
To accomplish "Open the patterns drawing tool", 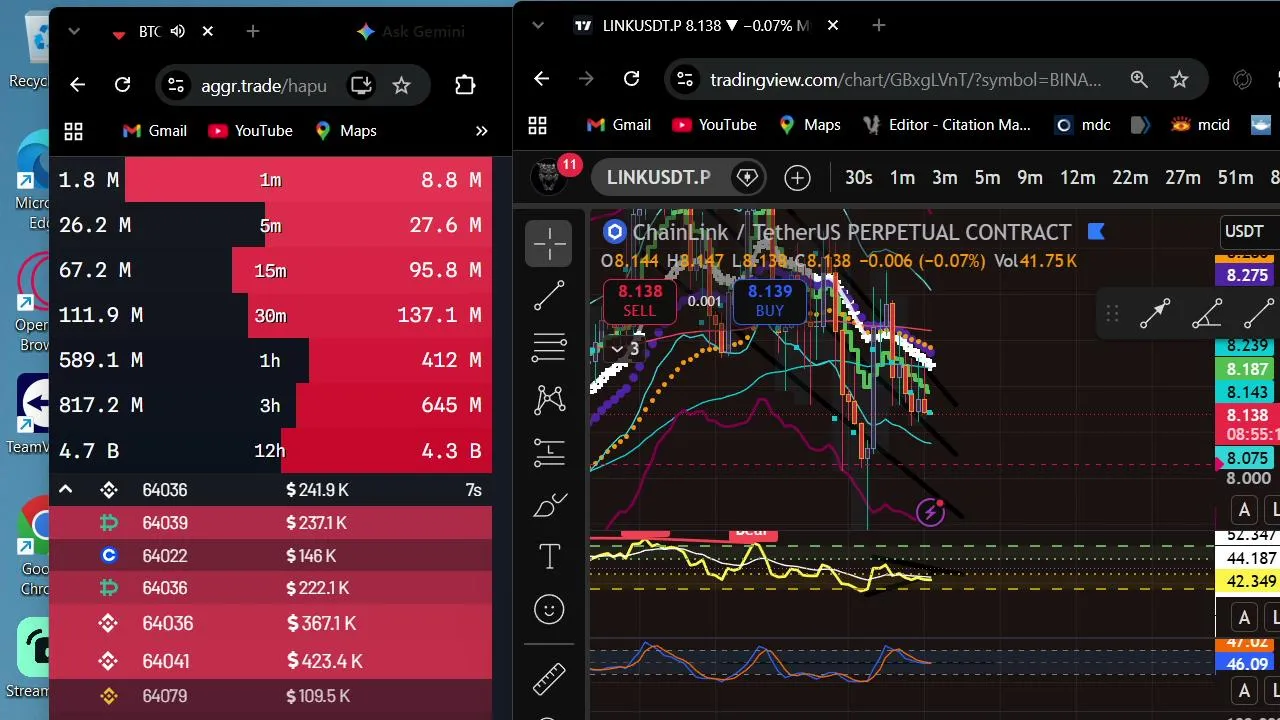I will click(x=549, y=400).
